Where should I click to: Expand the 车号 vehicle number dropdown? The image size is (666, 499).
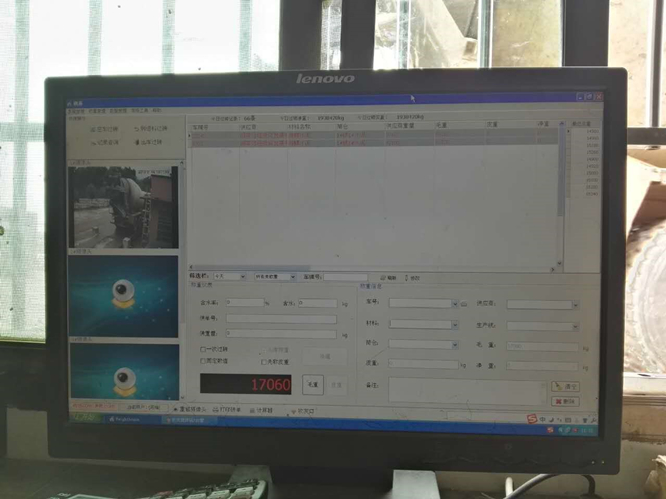click(x=454, y=303)
